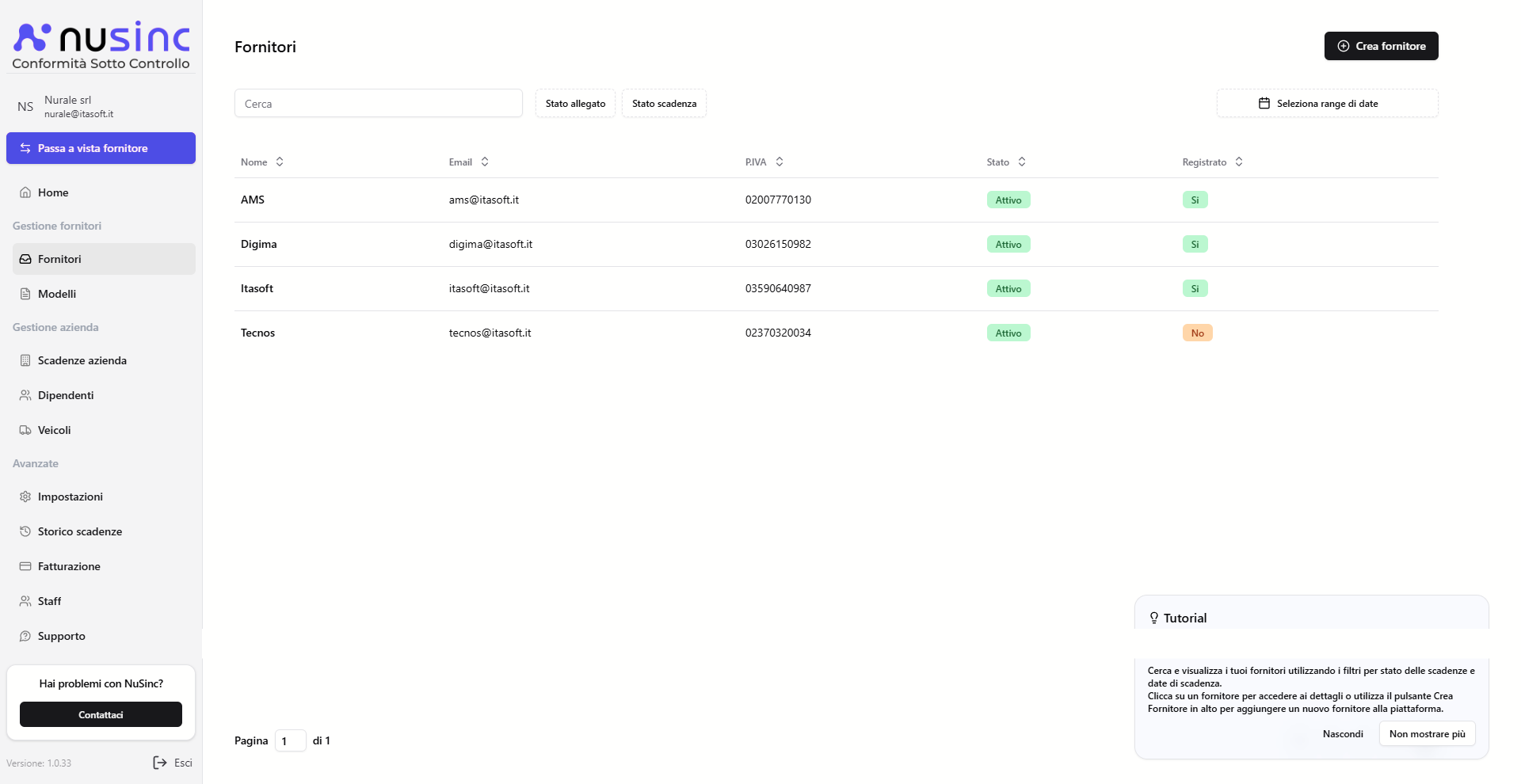The image size is (1521, 784).
Task: Open the Stato allegato filter
Action: 575,104
